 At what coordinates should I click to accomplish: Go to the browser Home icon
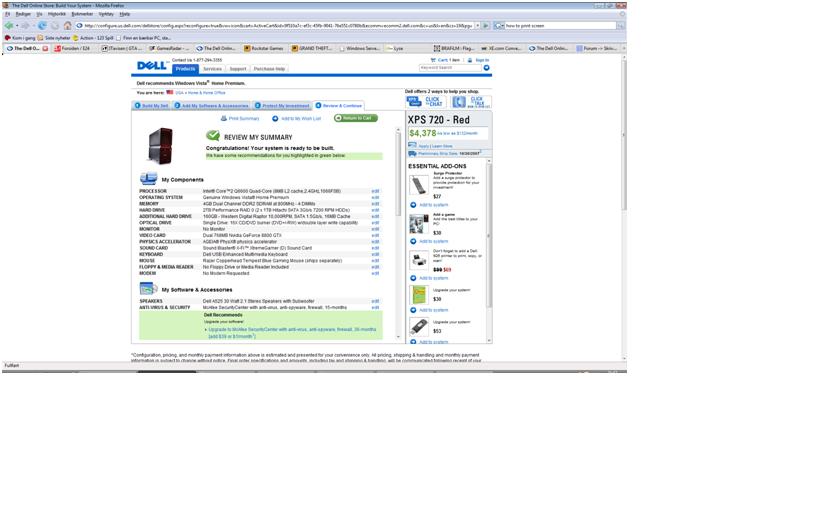68,25
